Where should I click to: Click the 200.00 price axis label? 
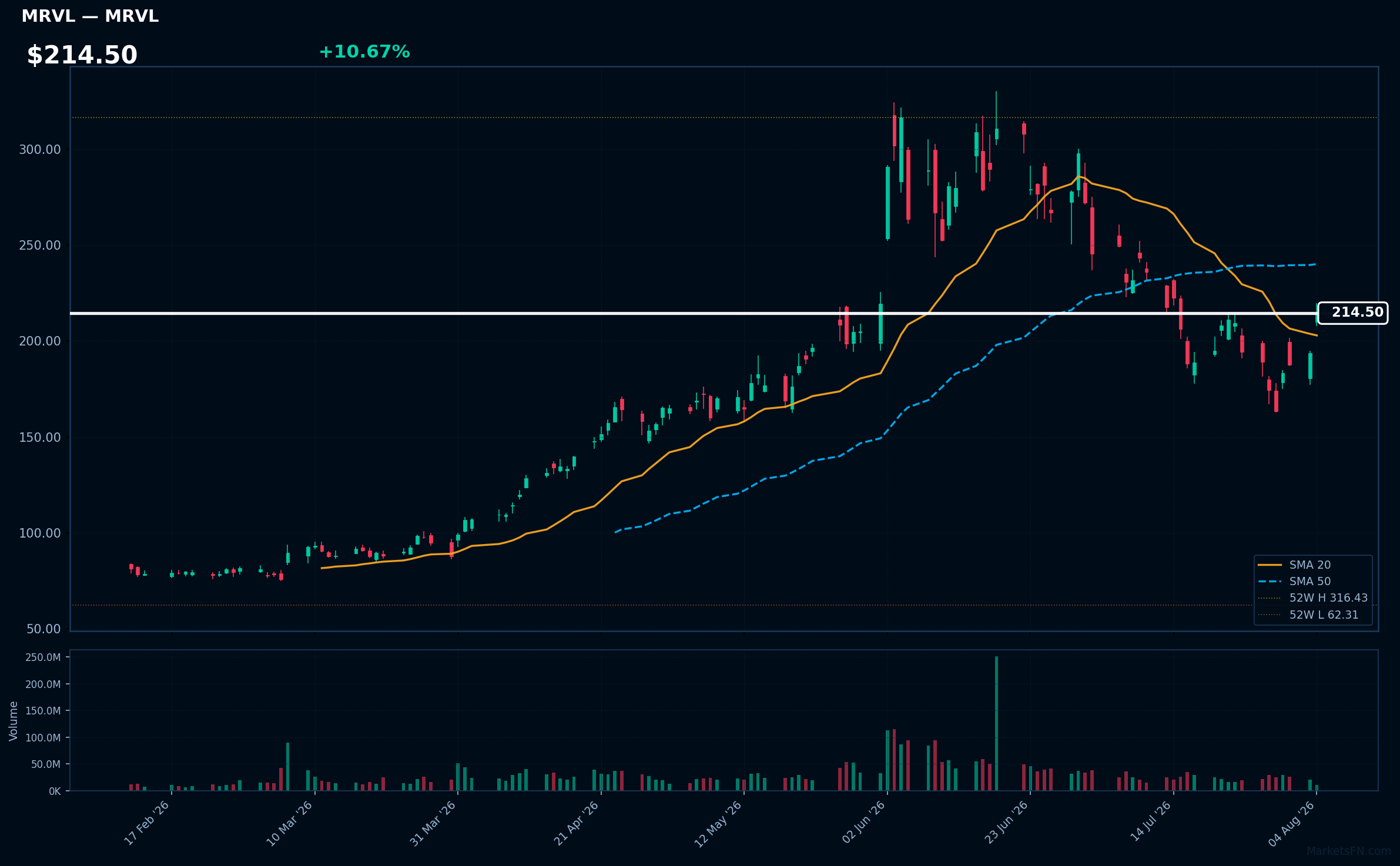(x=40, y=341)
